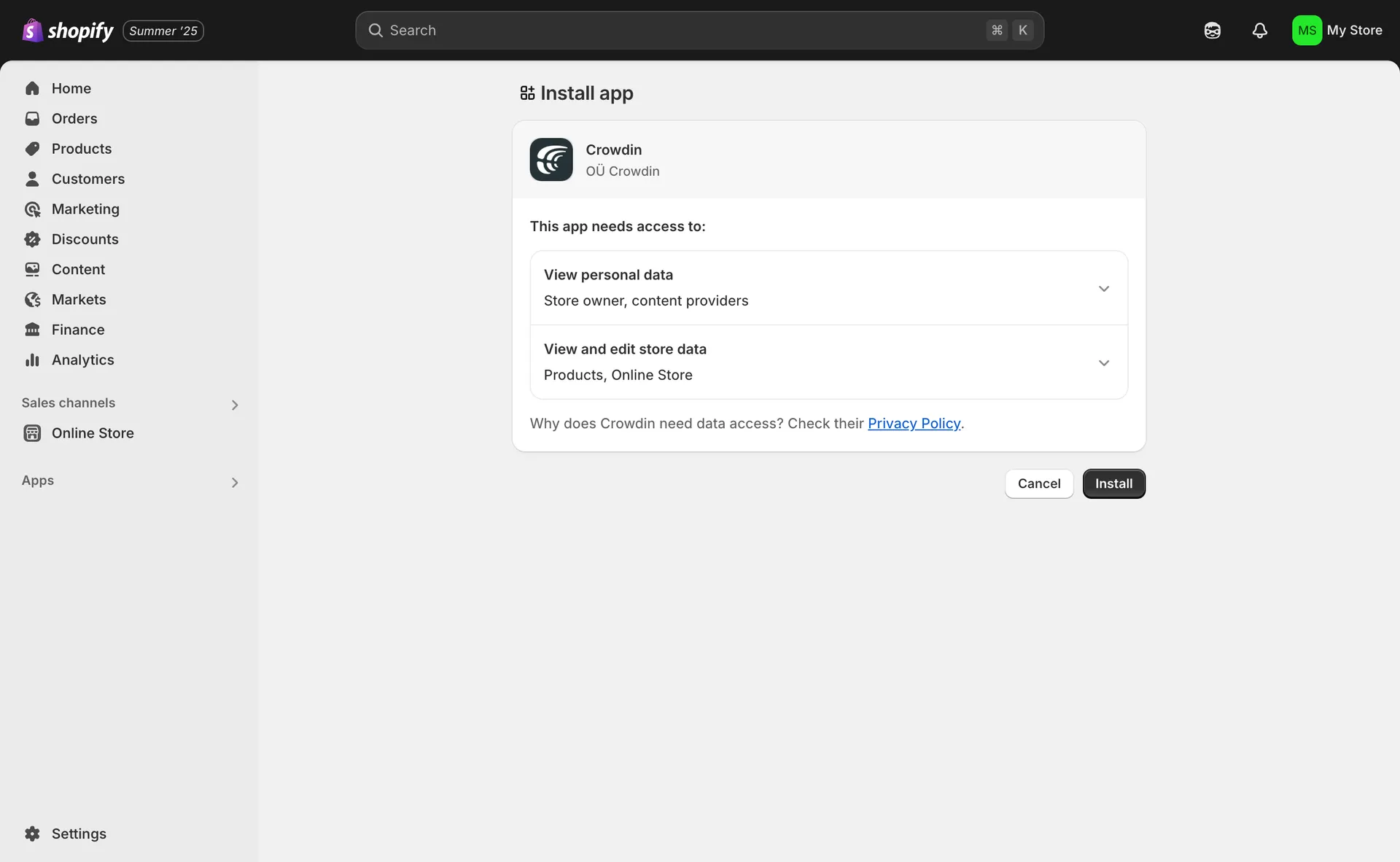Focus the Search field

pyautogui.click(x=699, y=30)
